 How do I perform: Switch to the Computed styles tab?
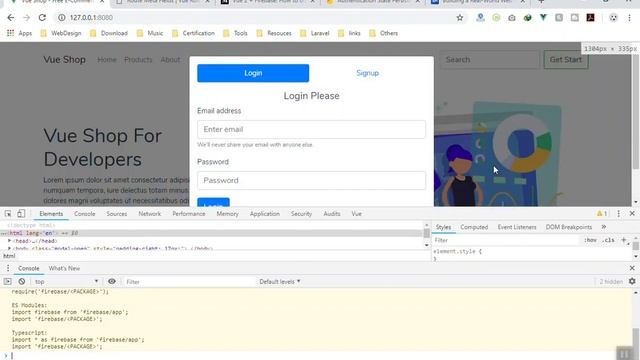474,227
